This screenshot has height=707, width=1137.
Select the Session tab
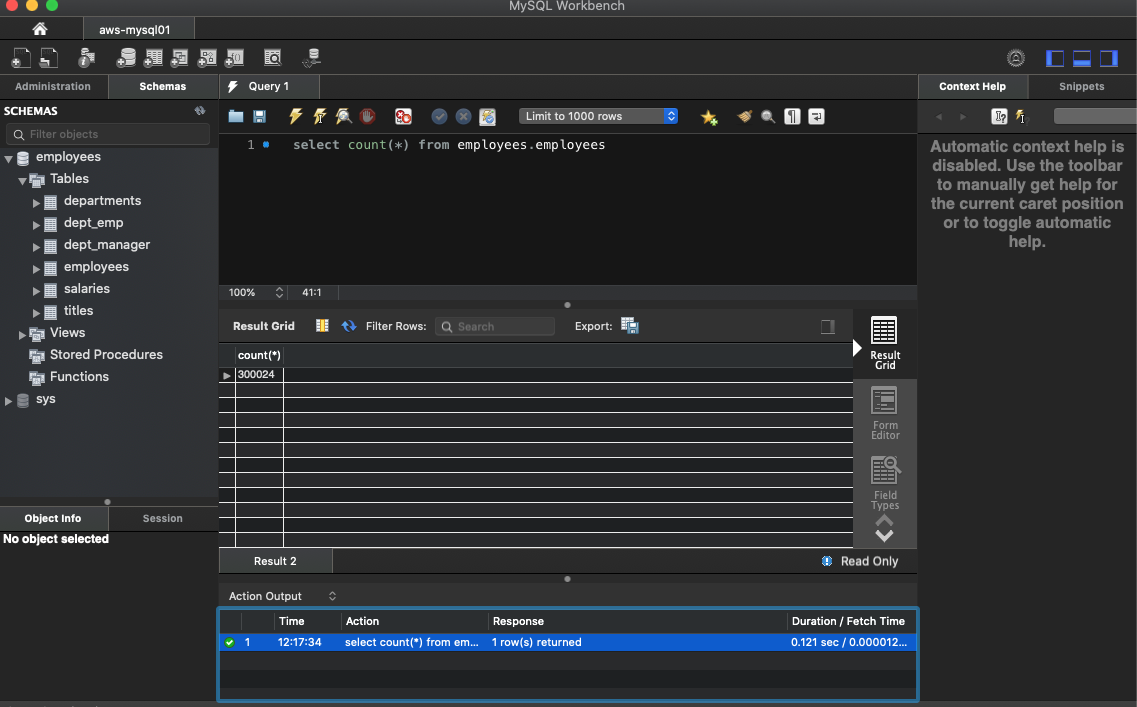pyautogui.click(x=162, y=518)
